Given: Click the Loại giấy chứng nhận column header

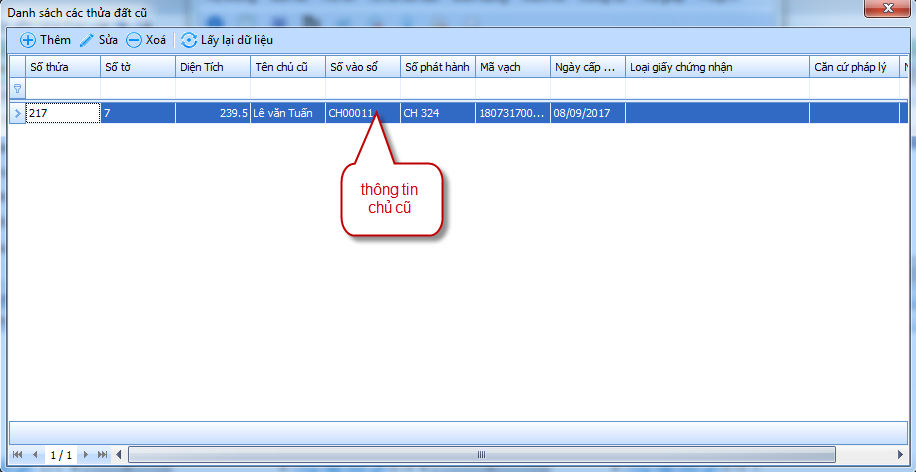Looking at the screenshot, I should [x=717, y=67].
